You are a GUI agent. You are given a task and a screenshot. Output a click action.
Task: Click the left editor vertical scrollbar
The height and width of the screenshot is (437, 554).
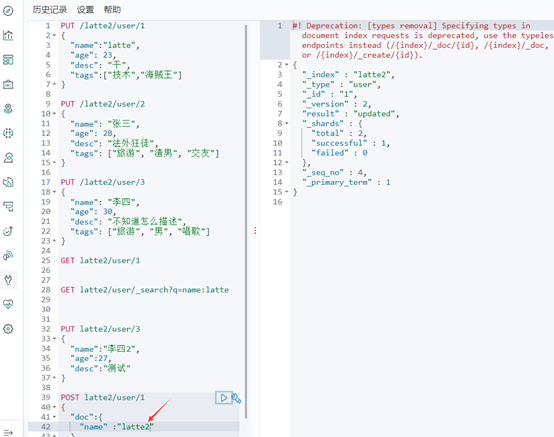(246, 221)
